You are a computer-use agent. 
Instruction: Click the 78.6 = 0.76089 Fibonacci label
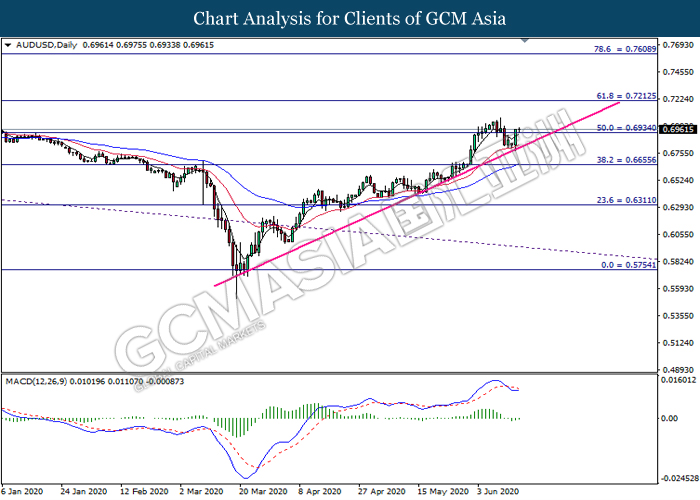pos(625,49)
